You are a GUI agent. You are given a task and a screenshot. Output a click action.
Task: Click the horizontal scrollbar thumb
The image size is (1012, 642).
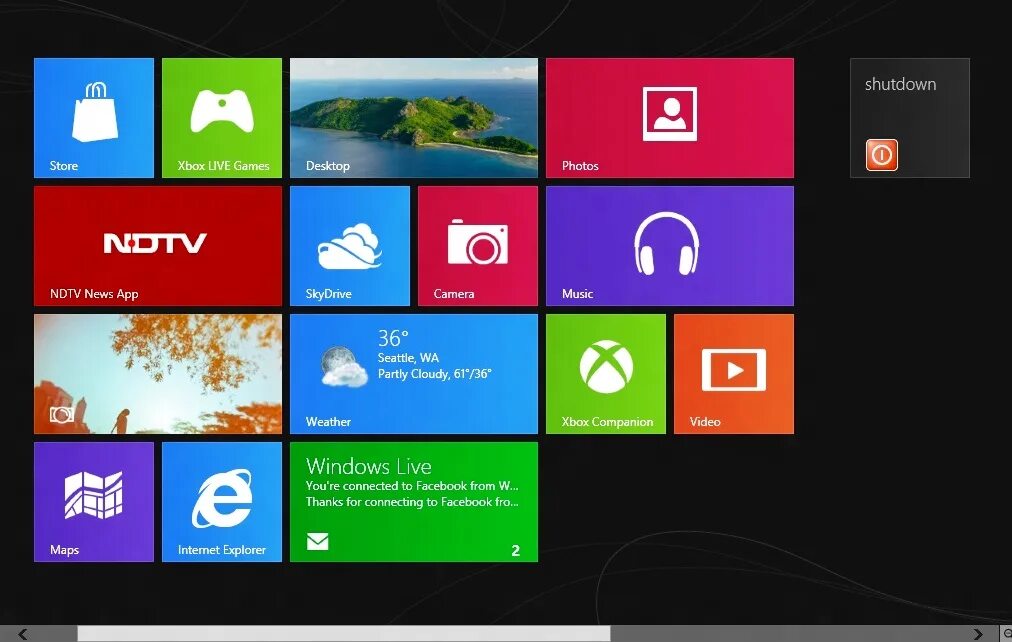[343, 634]
